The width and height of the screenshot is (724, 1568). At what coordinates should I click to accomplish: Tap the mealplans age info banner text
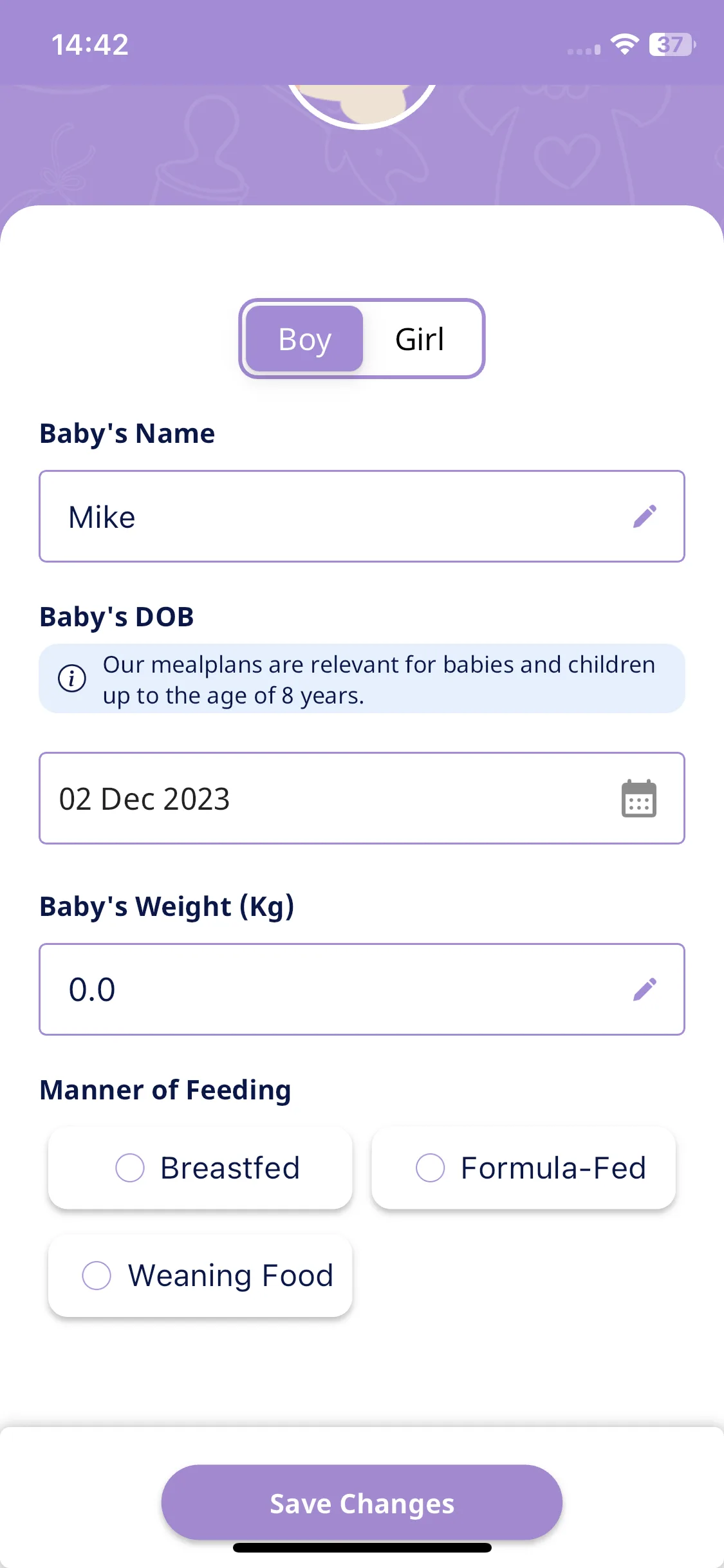click(x=379, y=680)
